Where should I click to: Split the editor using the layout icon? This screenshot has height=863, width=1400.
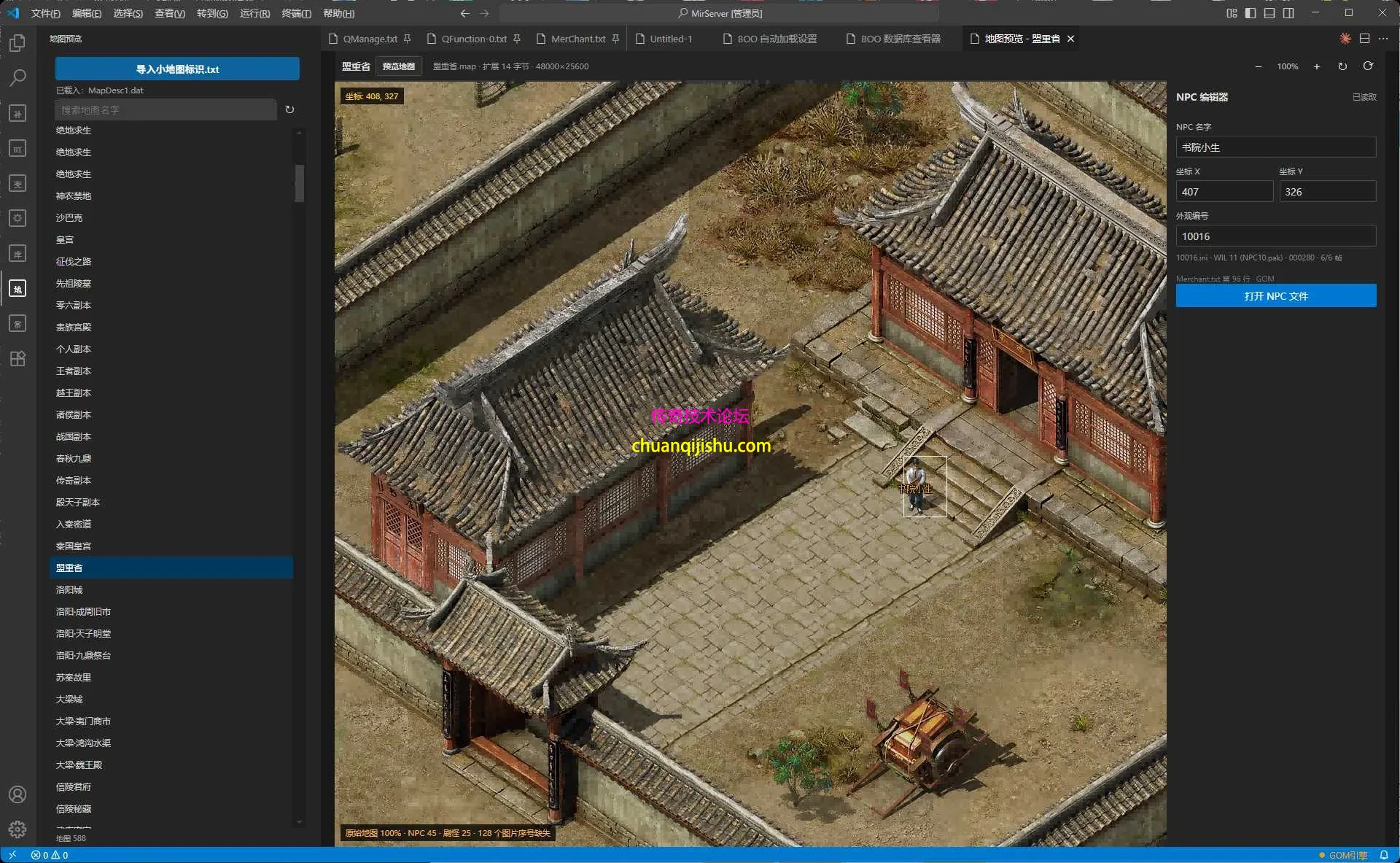1364,39
